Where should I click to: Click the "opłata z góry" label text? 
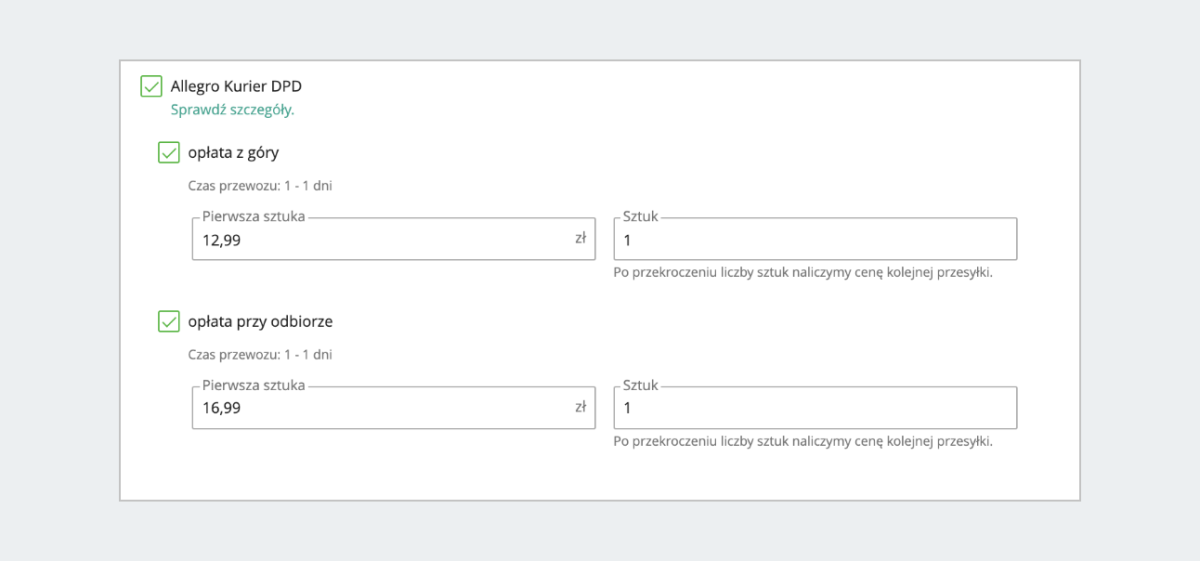[233, 153]
